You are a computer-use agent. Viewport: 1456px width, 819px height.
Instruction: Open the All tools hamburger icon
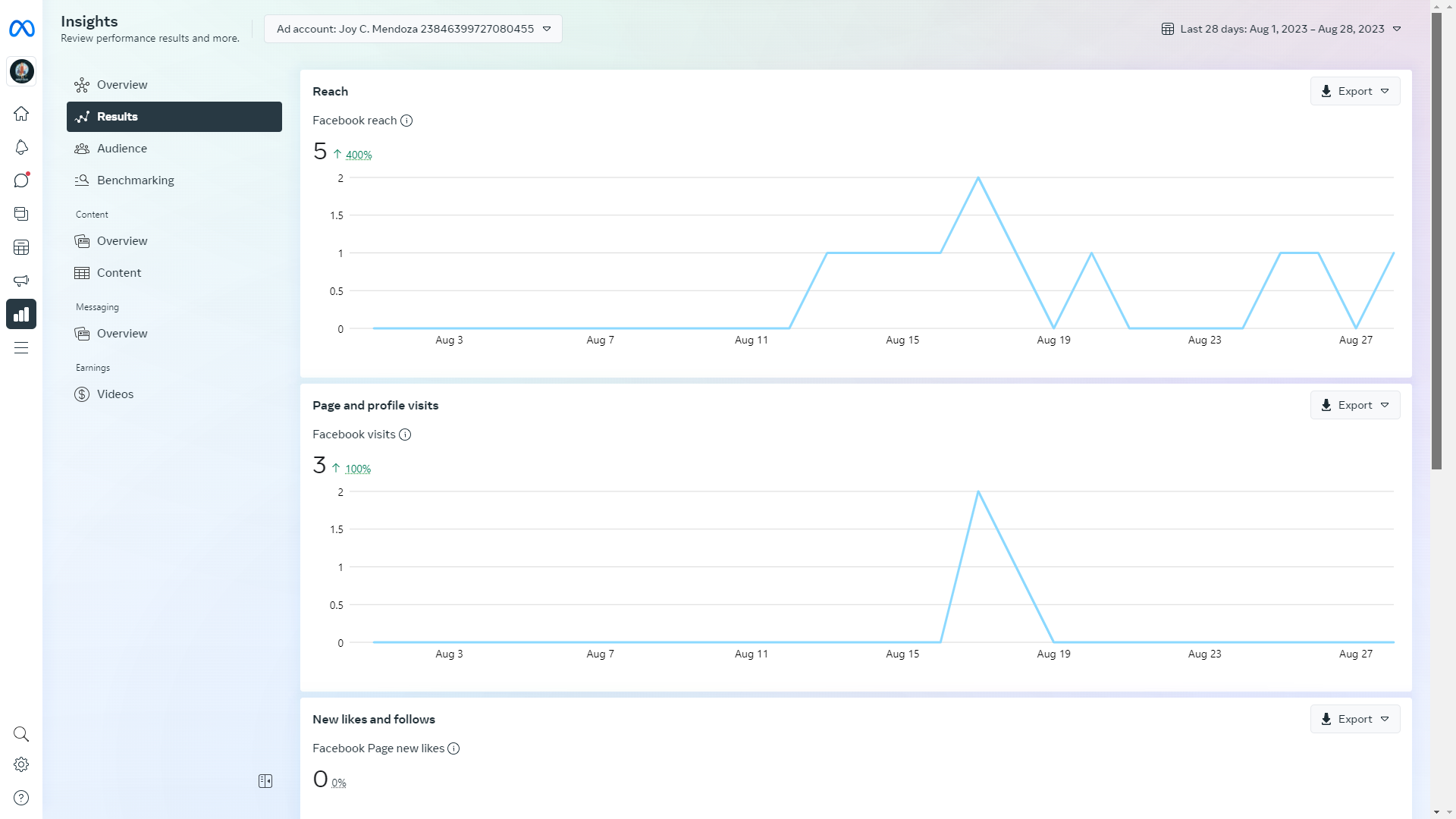pyautogui.click(x=21, y=348)
